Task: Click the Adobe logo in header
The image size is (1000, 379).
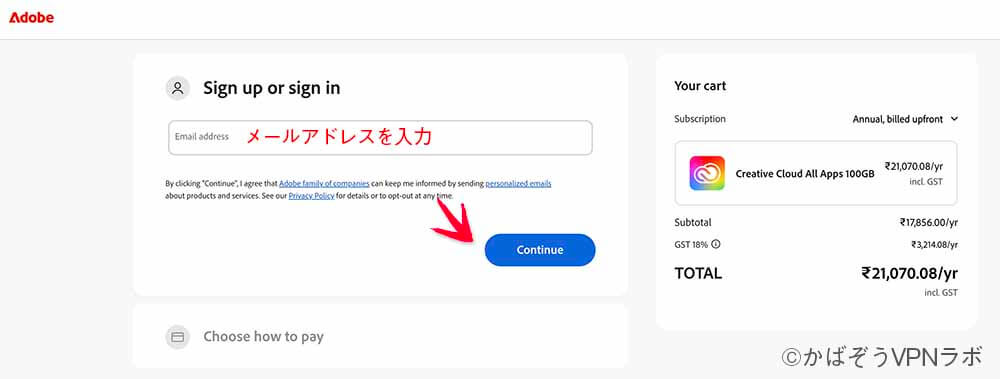Action: pos(31,18)
